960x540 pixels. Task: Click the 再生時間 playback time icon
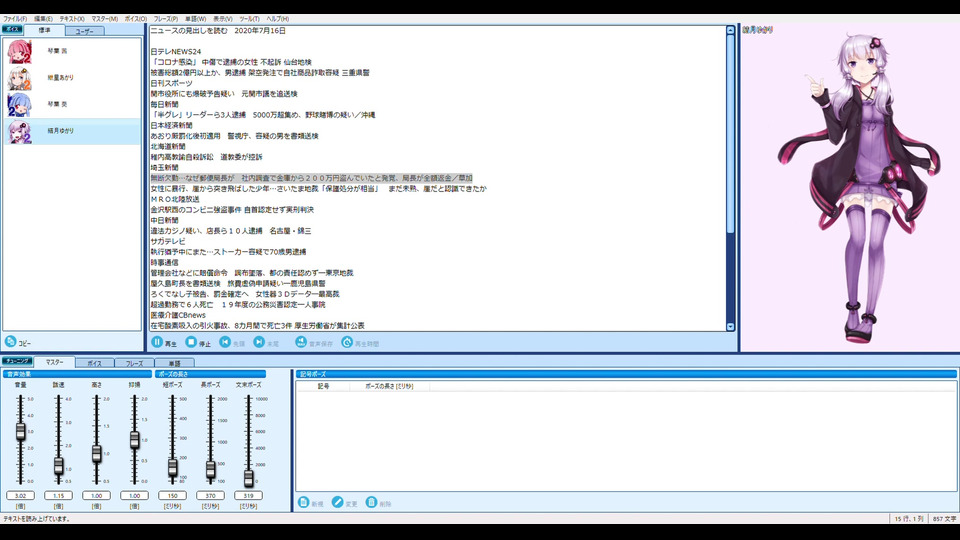point(347,342)
